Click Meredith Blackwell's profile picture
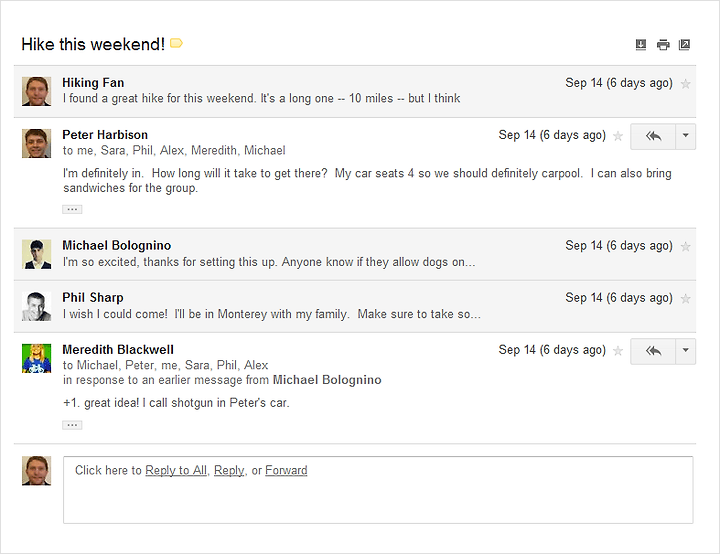Image resolution: width=720 pixels, height=554 pixels. (x=36, y=358)
